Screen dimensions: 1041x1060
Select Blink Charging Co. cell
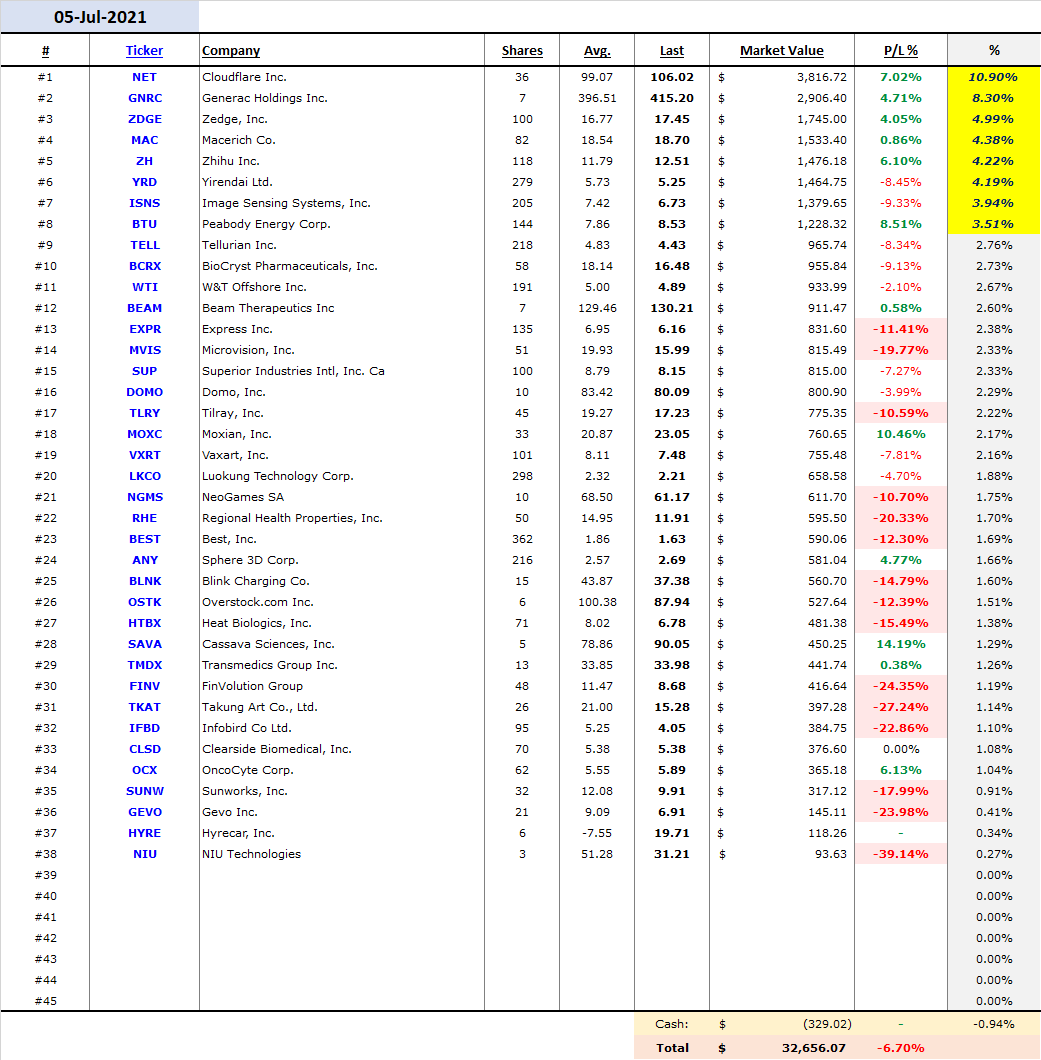(342, 581)
